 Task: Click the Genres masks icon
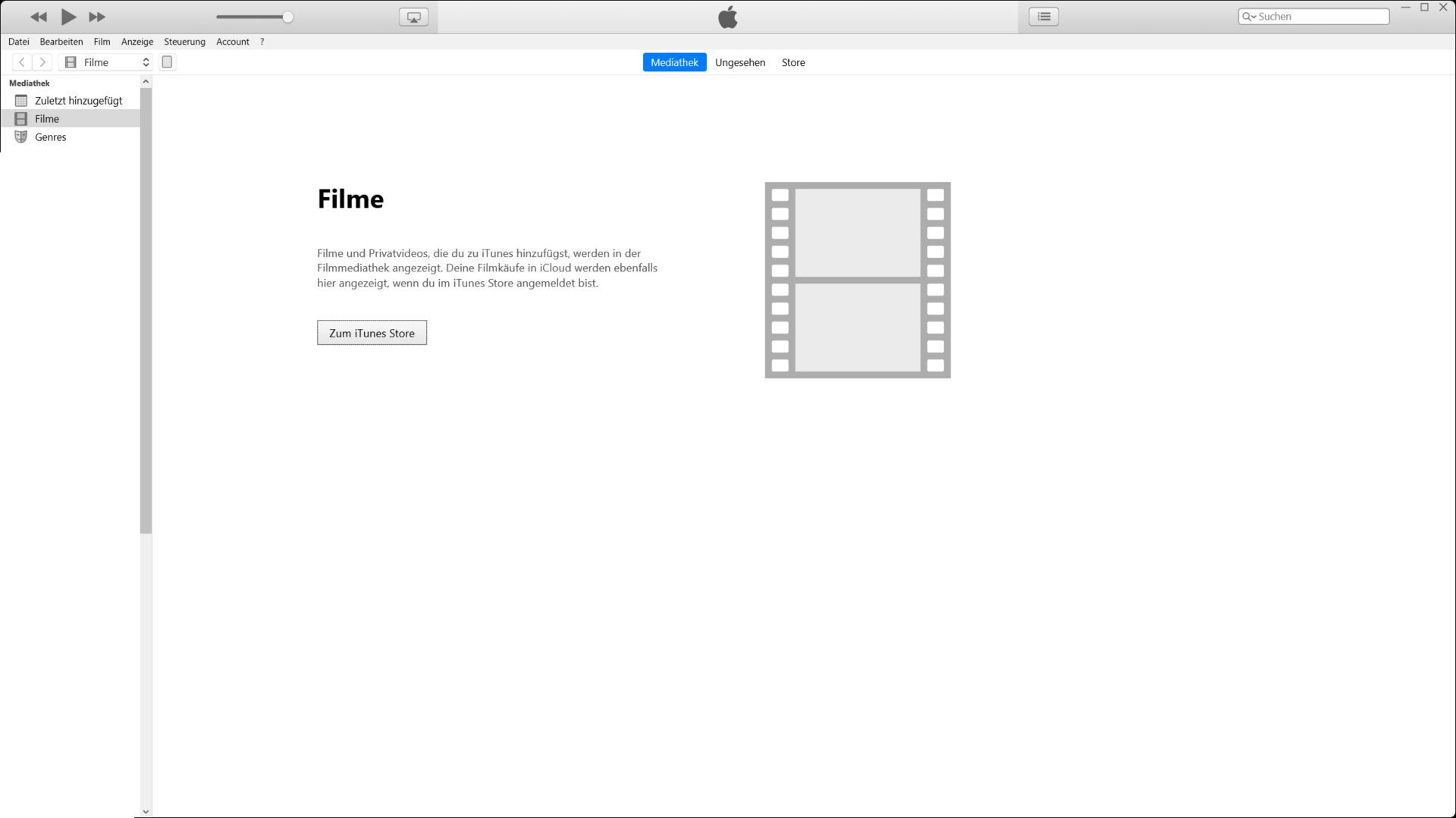coord(21,137)
